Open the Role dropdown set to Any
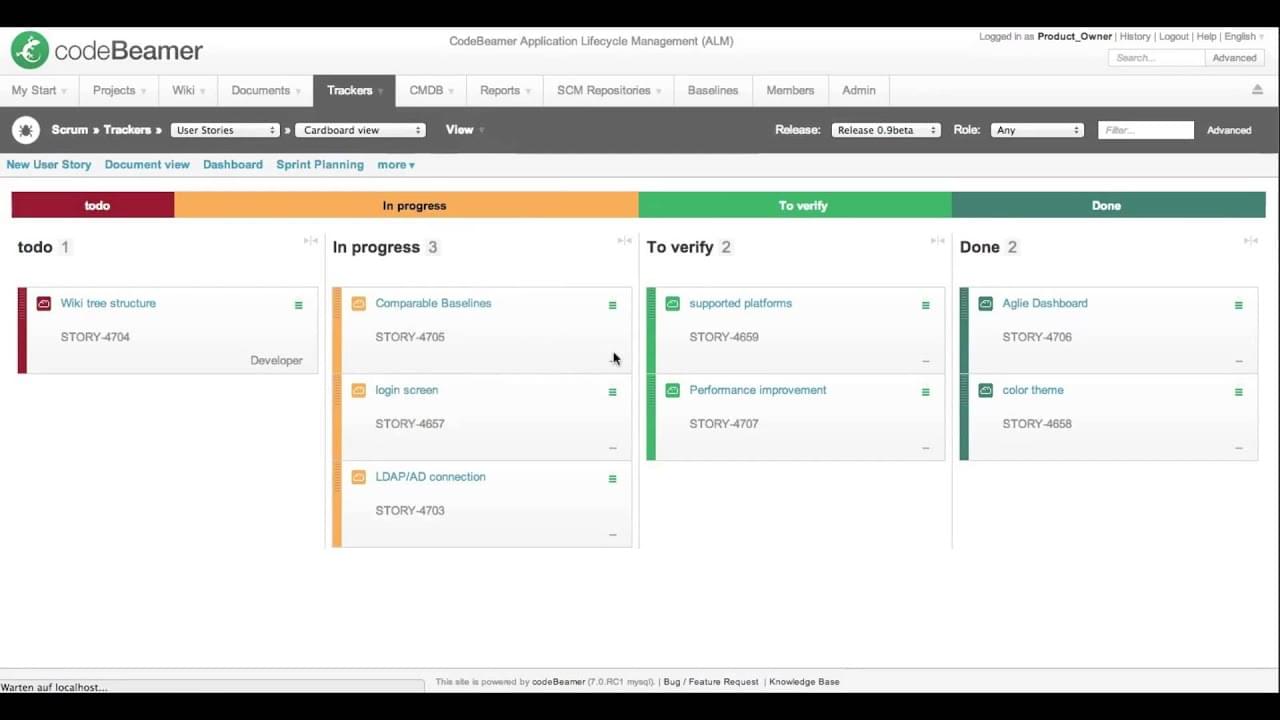1280x720 pixels. (x=1037, y=130)
